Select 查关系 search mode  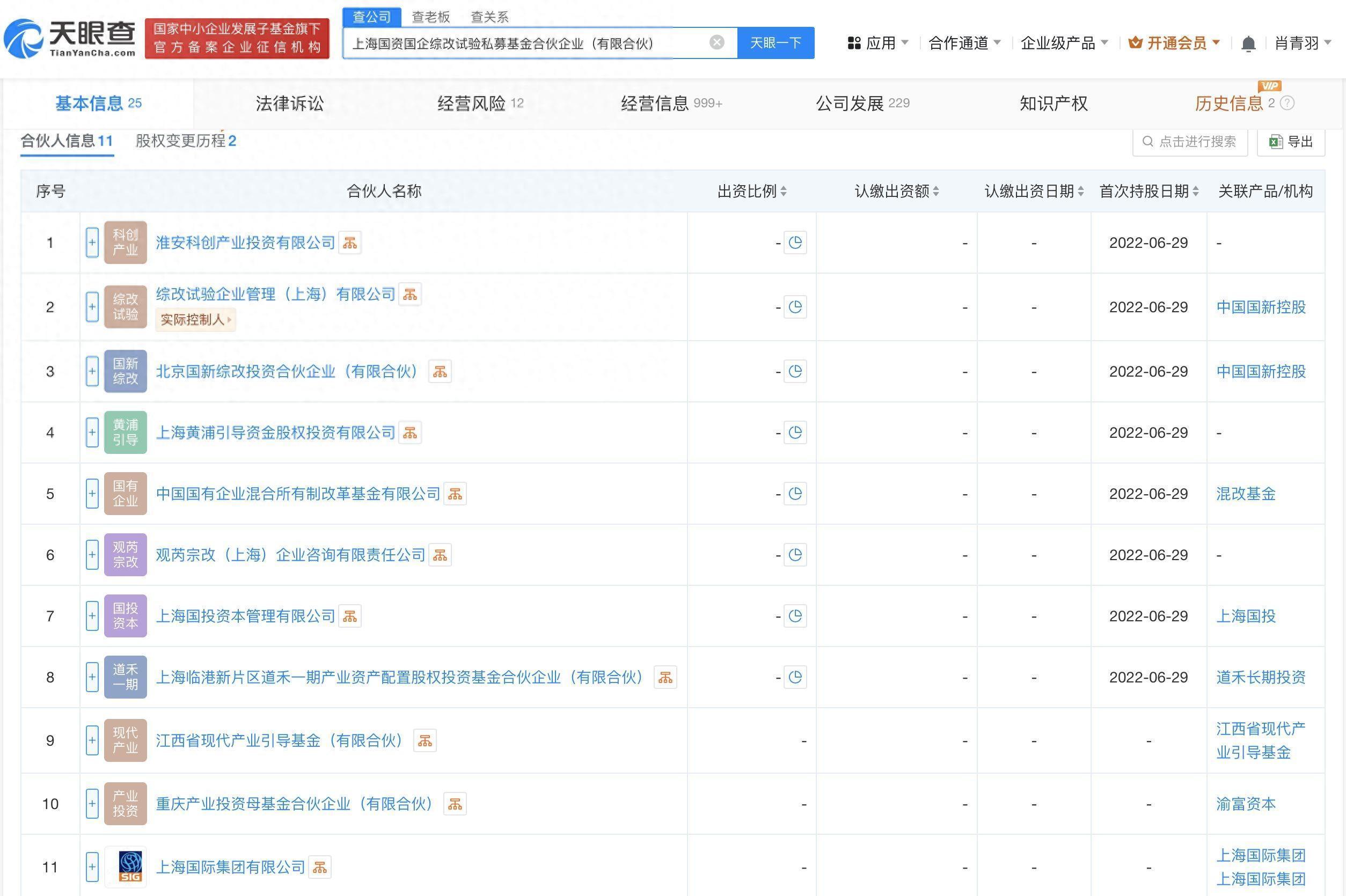pyautogui.click(x=489, y=17)
